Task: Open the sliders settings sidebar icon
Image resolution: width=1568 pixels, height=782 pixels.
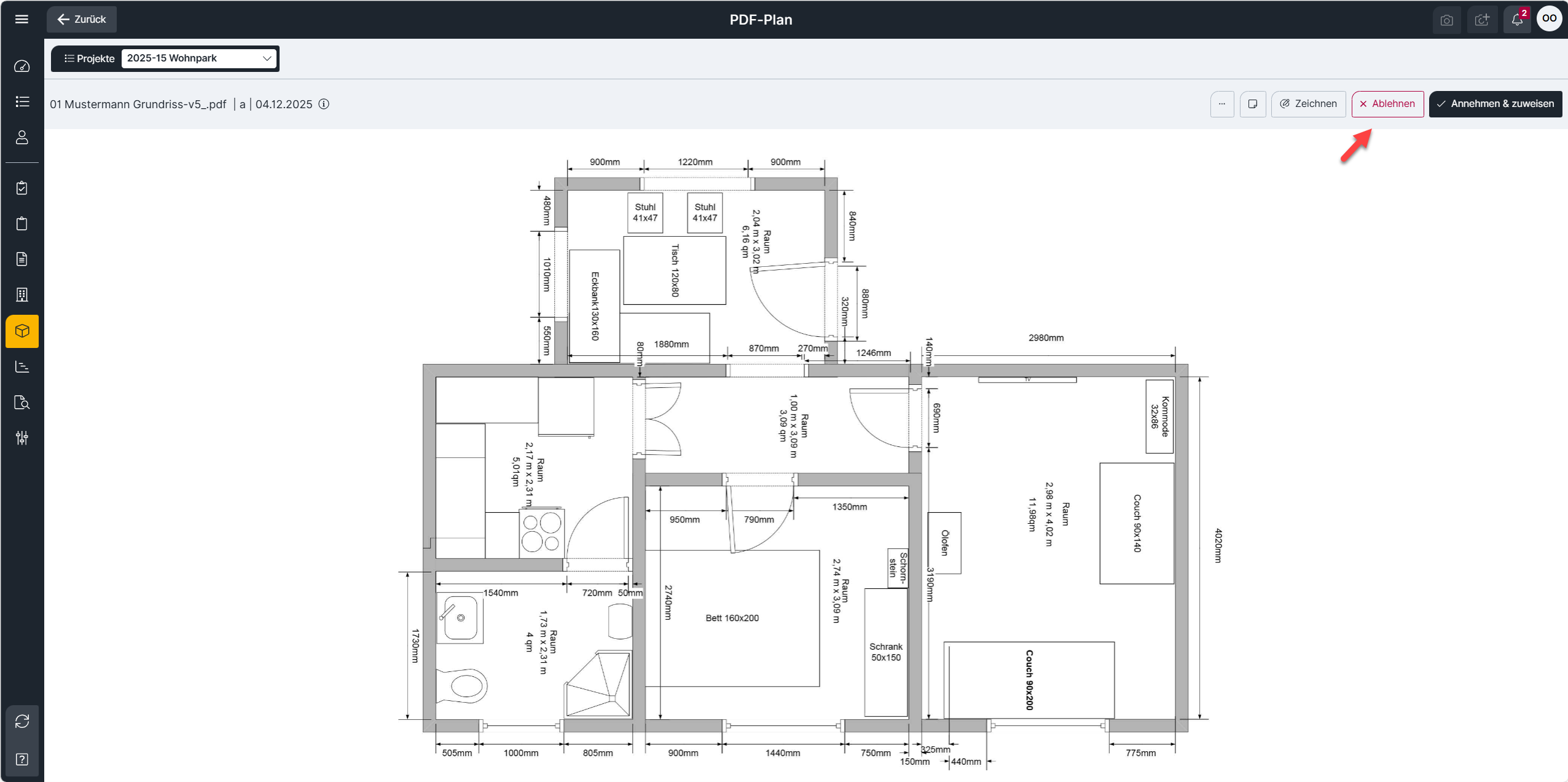Action: click(22, 438)
